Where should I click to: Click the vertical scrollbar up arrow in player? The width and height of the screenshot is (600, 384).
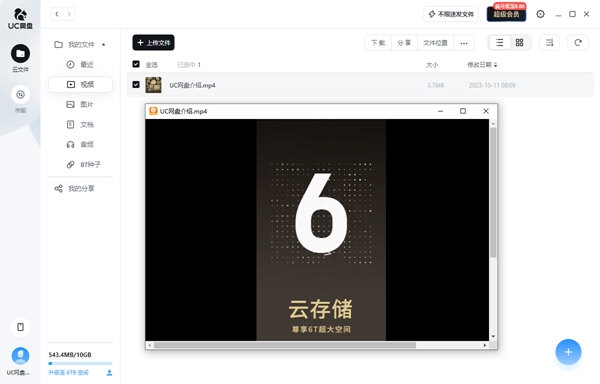click(x=493, y=123)
